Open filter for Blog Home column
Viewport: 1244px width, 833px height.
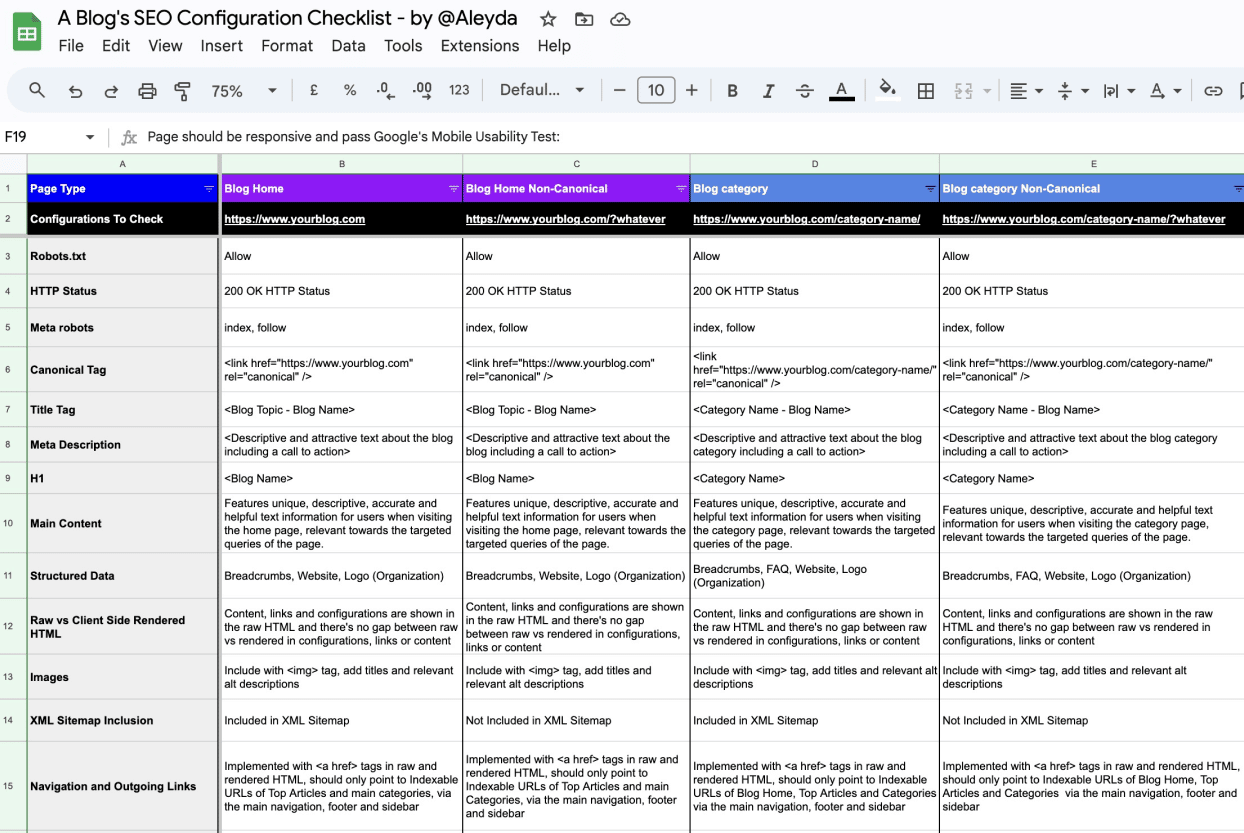[x=454, y=189]
